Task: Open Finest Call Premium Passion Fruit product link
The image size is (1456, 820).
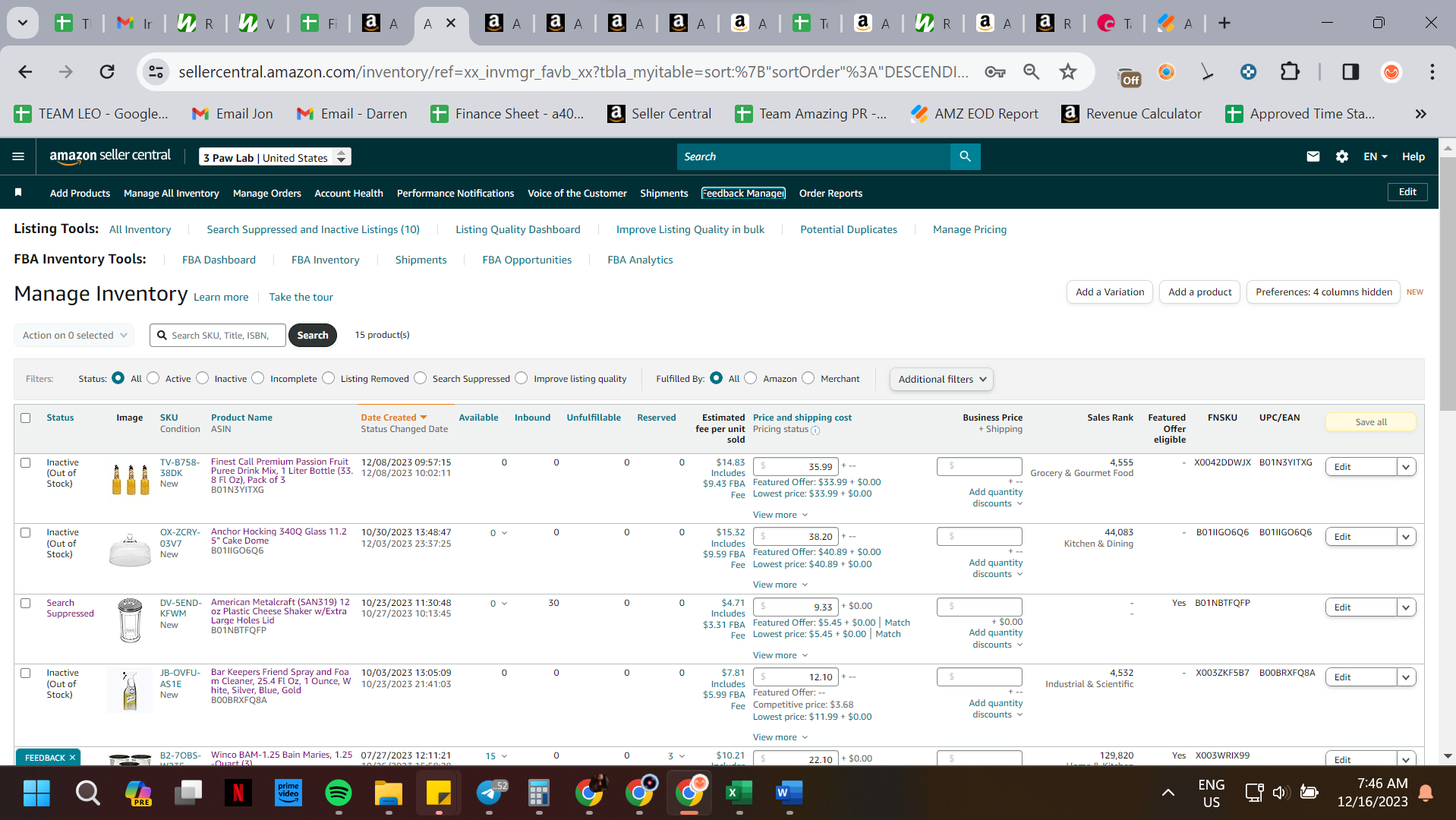Action: [281, 471]
